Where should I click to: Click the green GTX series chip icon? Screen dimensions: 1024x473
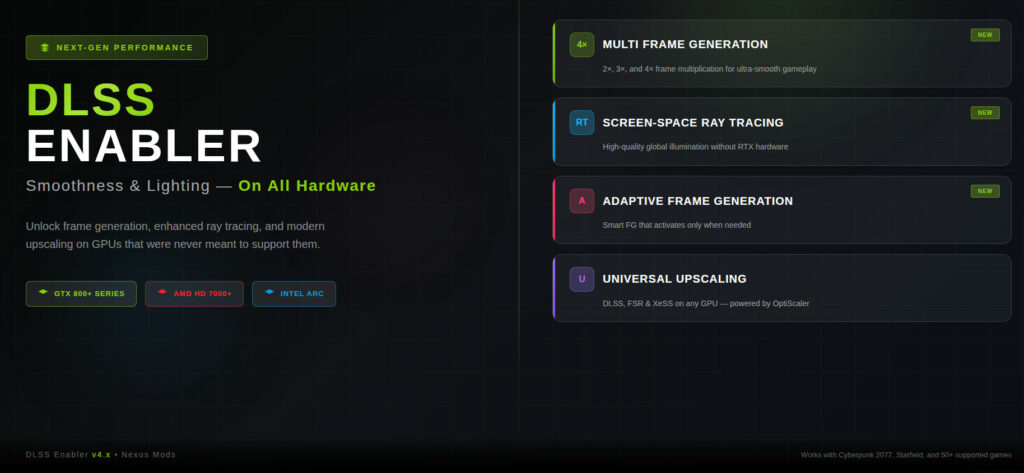pyautogui.click(x=43, y=292)
